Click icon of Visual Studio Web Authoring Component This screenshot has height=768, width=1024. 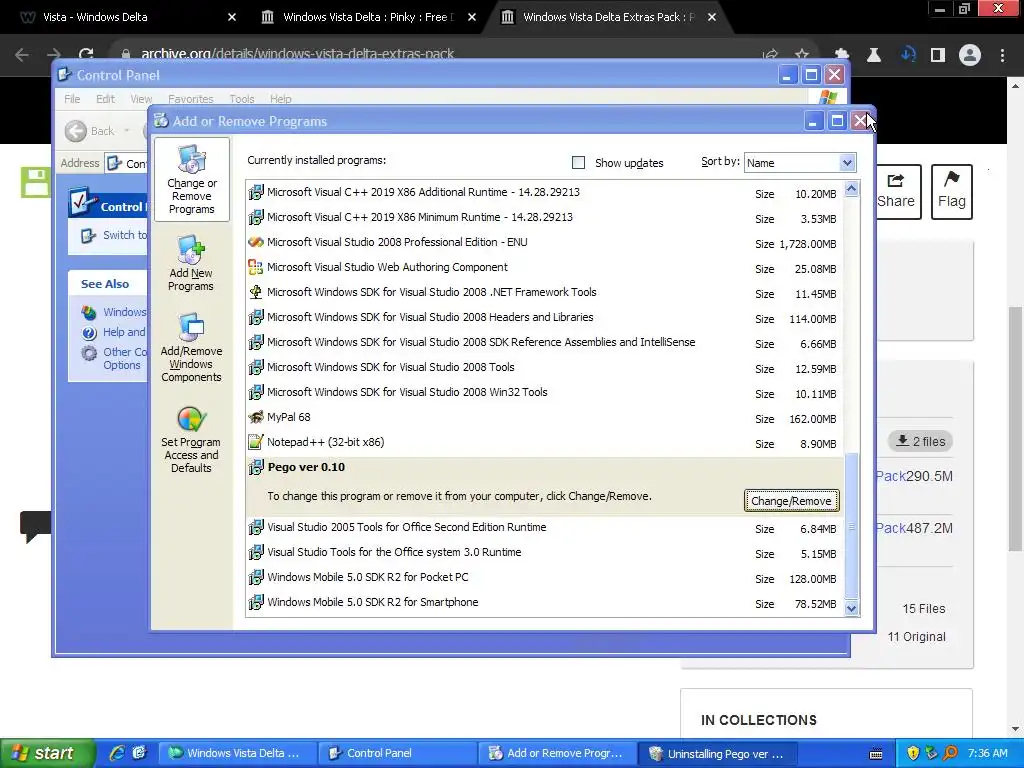(256, 267)
